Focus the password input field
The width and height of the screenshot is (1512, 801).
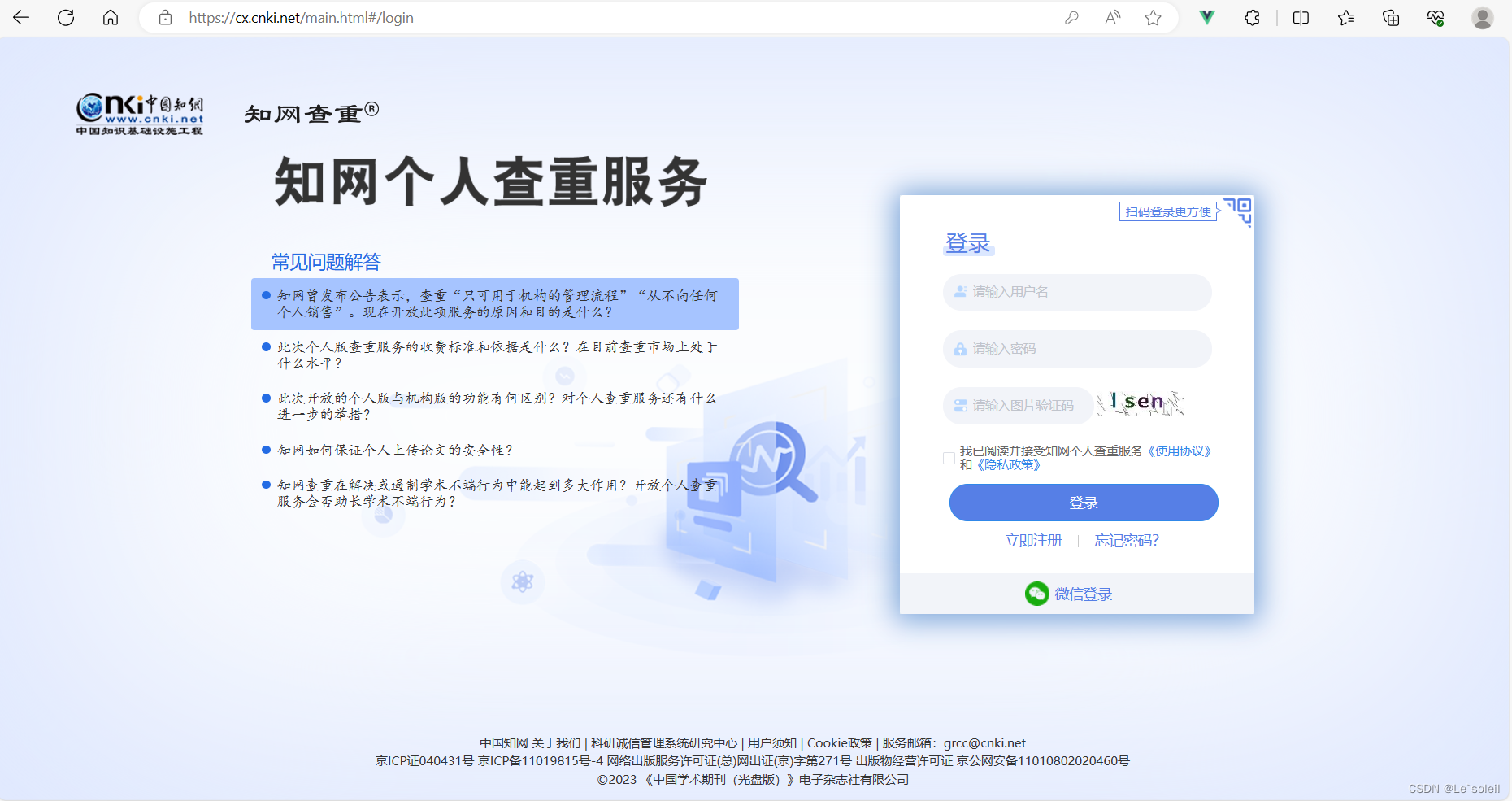click(x=1077, y=349)
